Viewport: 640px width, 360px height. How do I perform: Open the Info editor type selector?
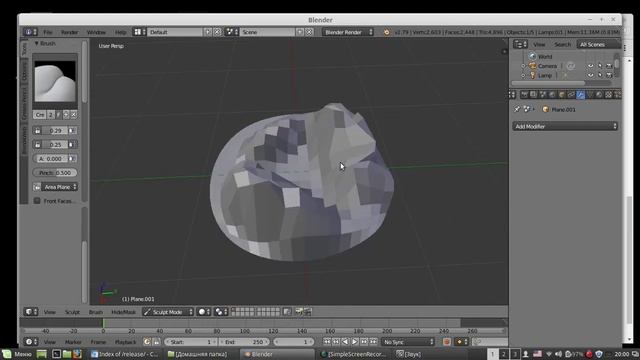30,32
